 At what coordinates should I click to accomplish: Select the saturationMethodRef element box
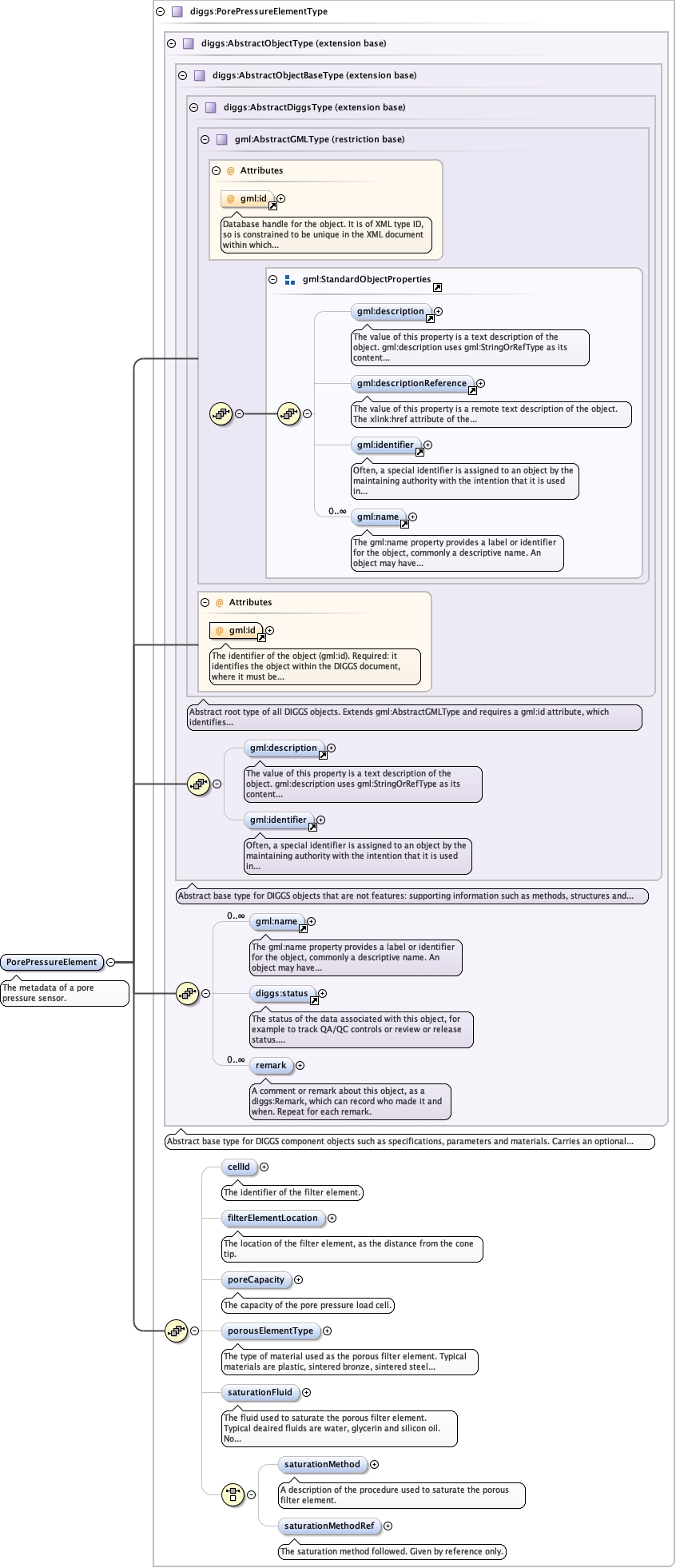(330, 1526)
